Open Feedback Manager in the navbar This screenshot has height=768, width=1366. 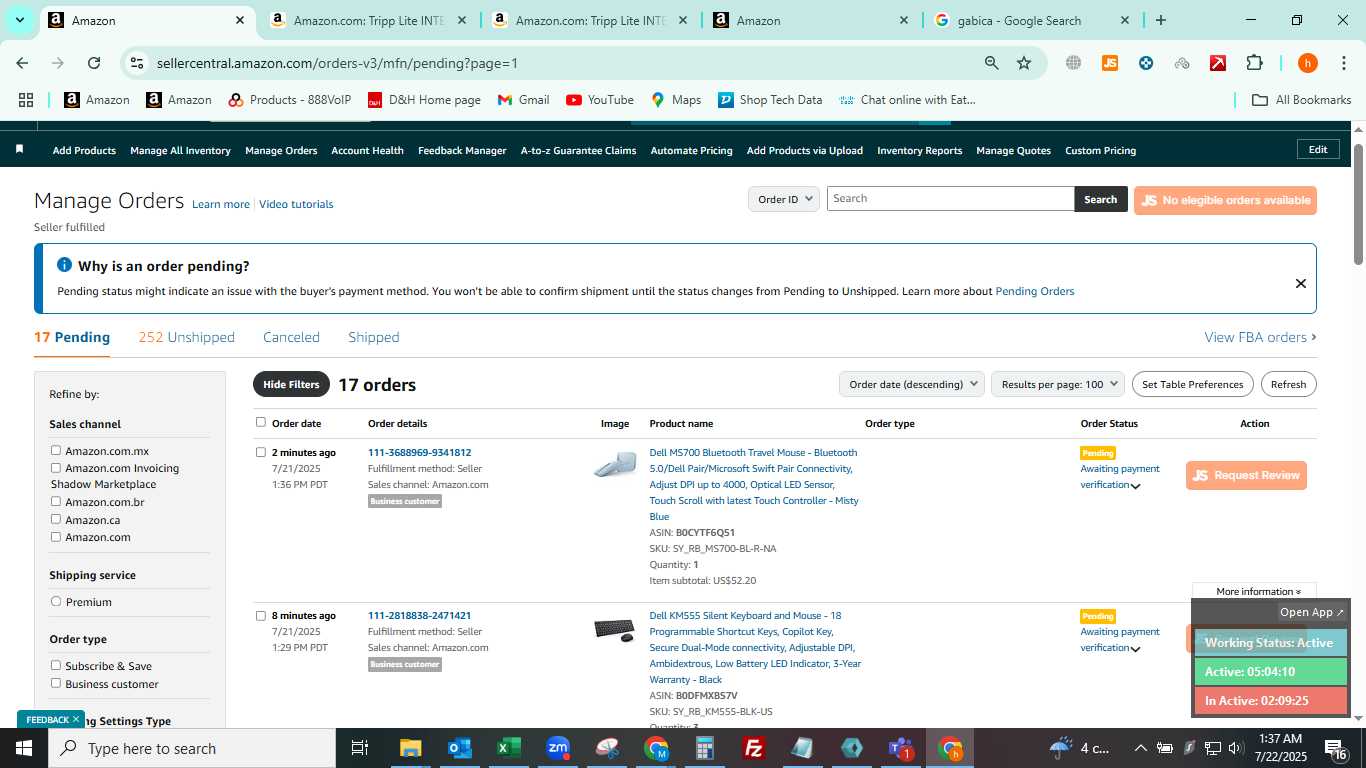point(462,150)
